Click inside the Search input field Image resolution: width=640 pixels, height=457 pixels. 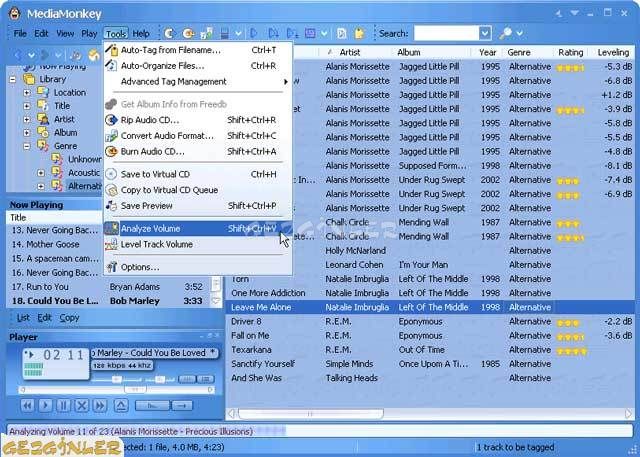pos(446,33)
